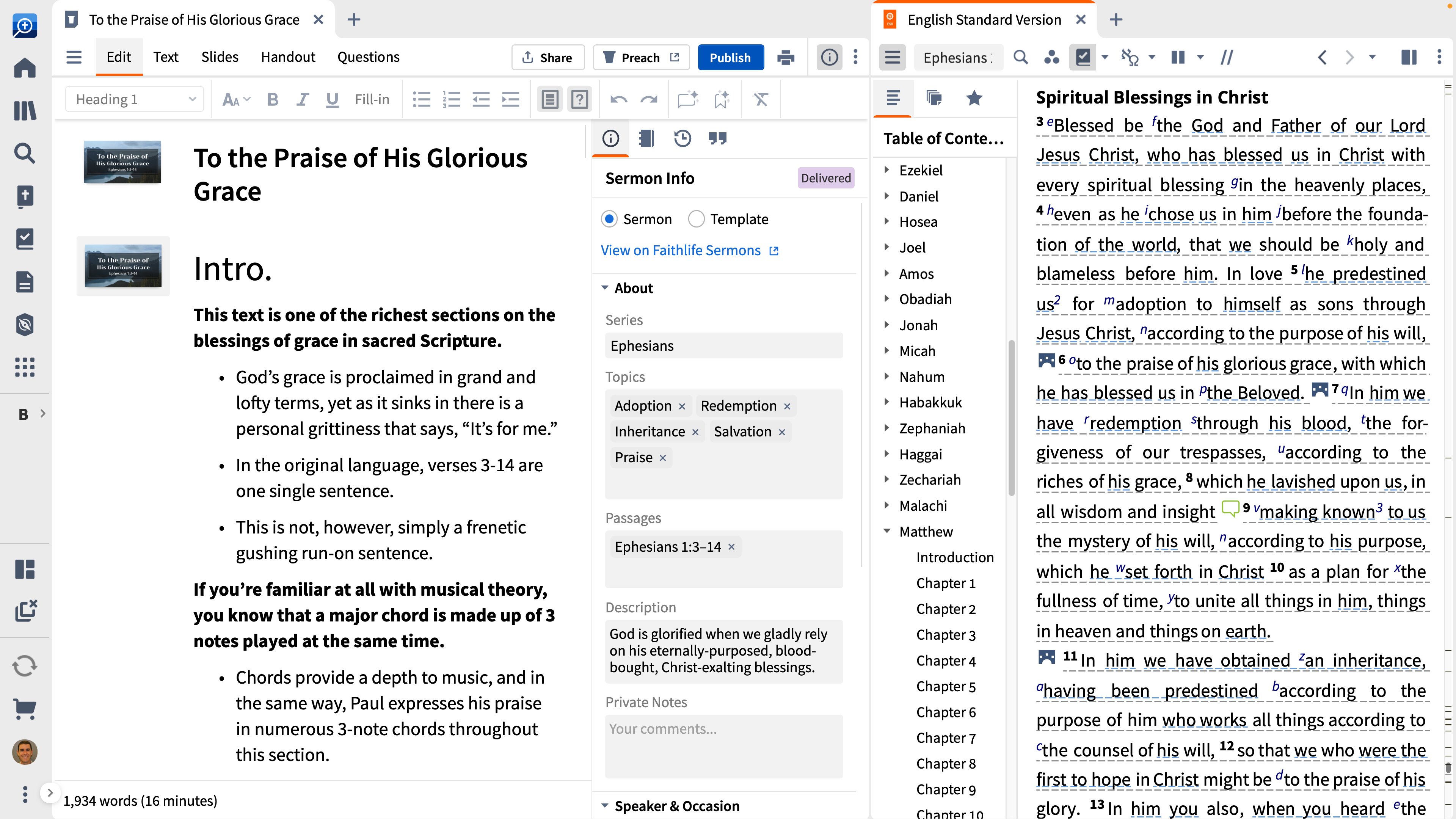
Task: Select the Sermon radio button
Action: (x=609, y=219)
